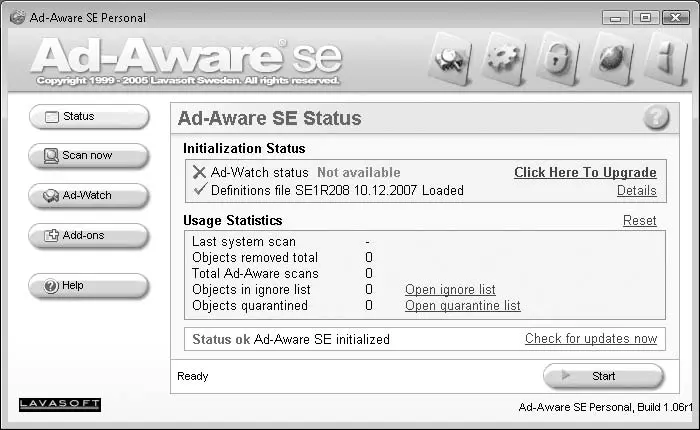
Task: Click 'Check for updates now' link
Action: click(x=591, y=339)
